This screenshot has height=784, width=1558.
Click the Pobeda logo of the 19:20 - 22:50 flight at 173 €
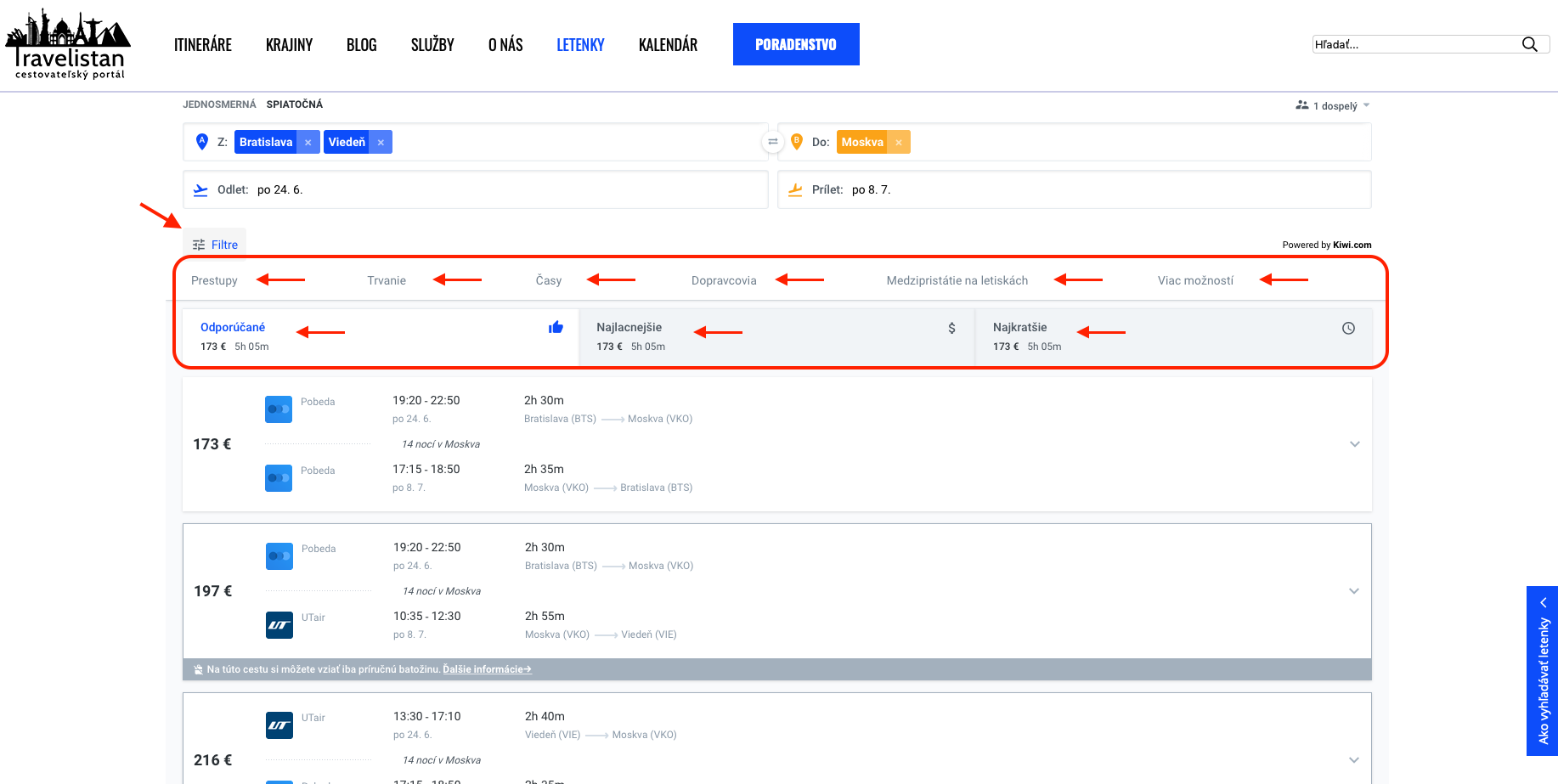[279, 409]
